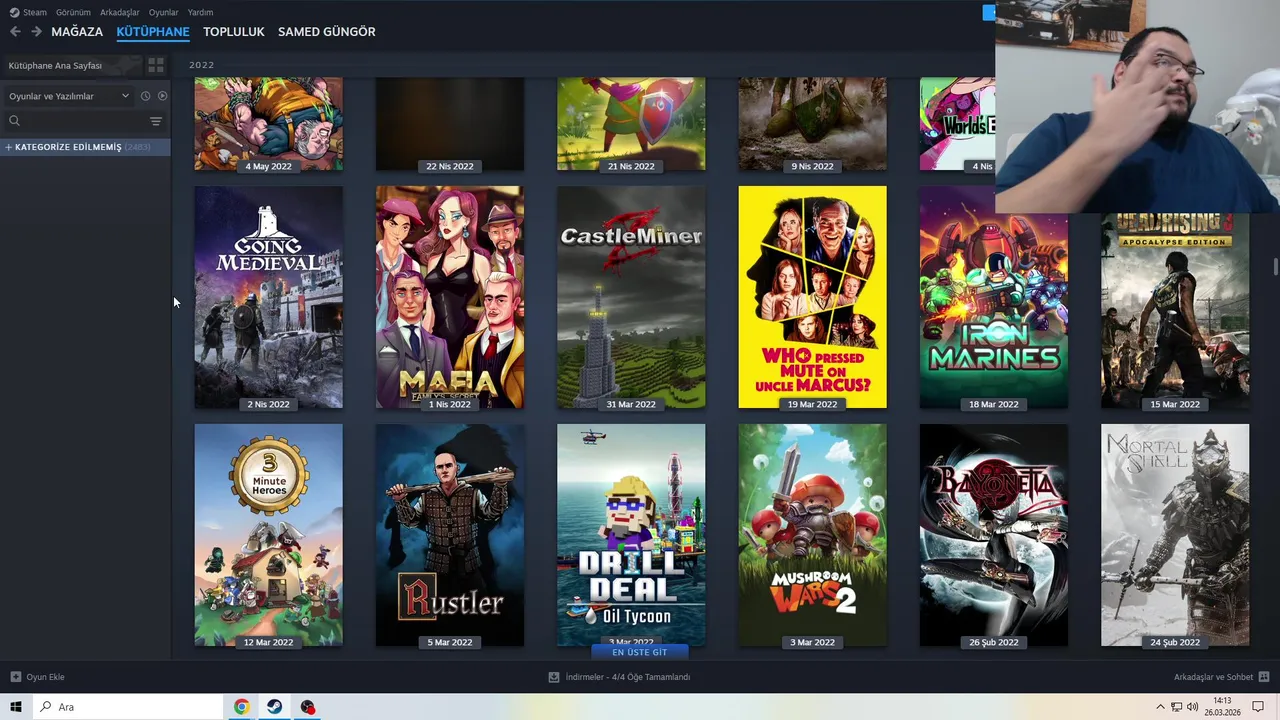Click the 2022 year header
The image size is (1280, 720).
pos(202,65)
